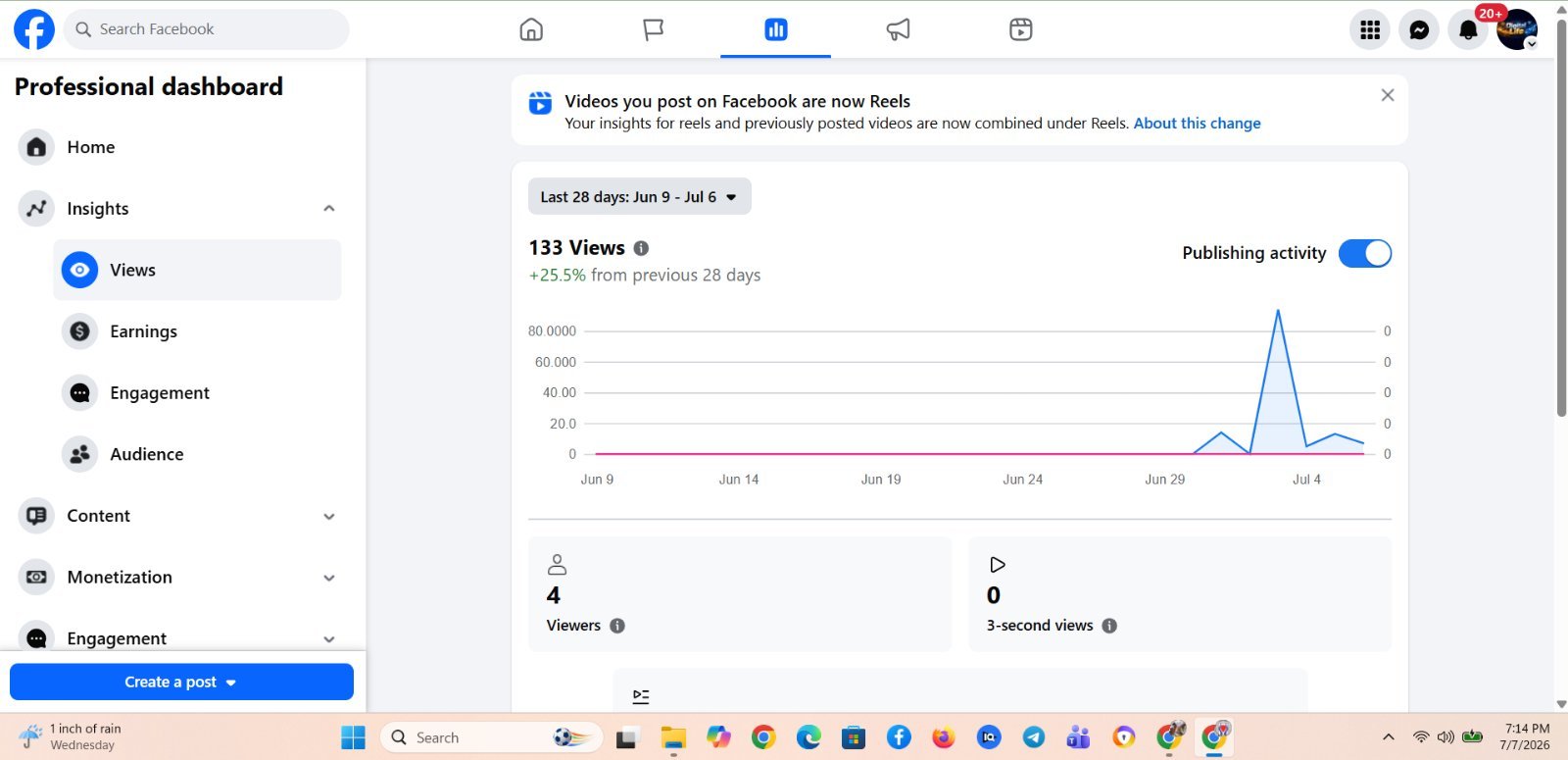Click the info icon next to 133 Views
Screen dimensions: 1568x760
point(641,248)
